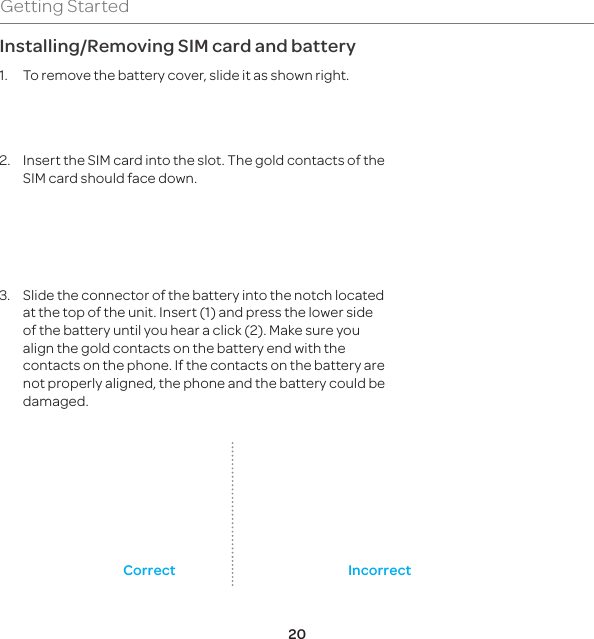
Task: Click the step number 1 marker
Action: click(x=4, y=76)
